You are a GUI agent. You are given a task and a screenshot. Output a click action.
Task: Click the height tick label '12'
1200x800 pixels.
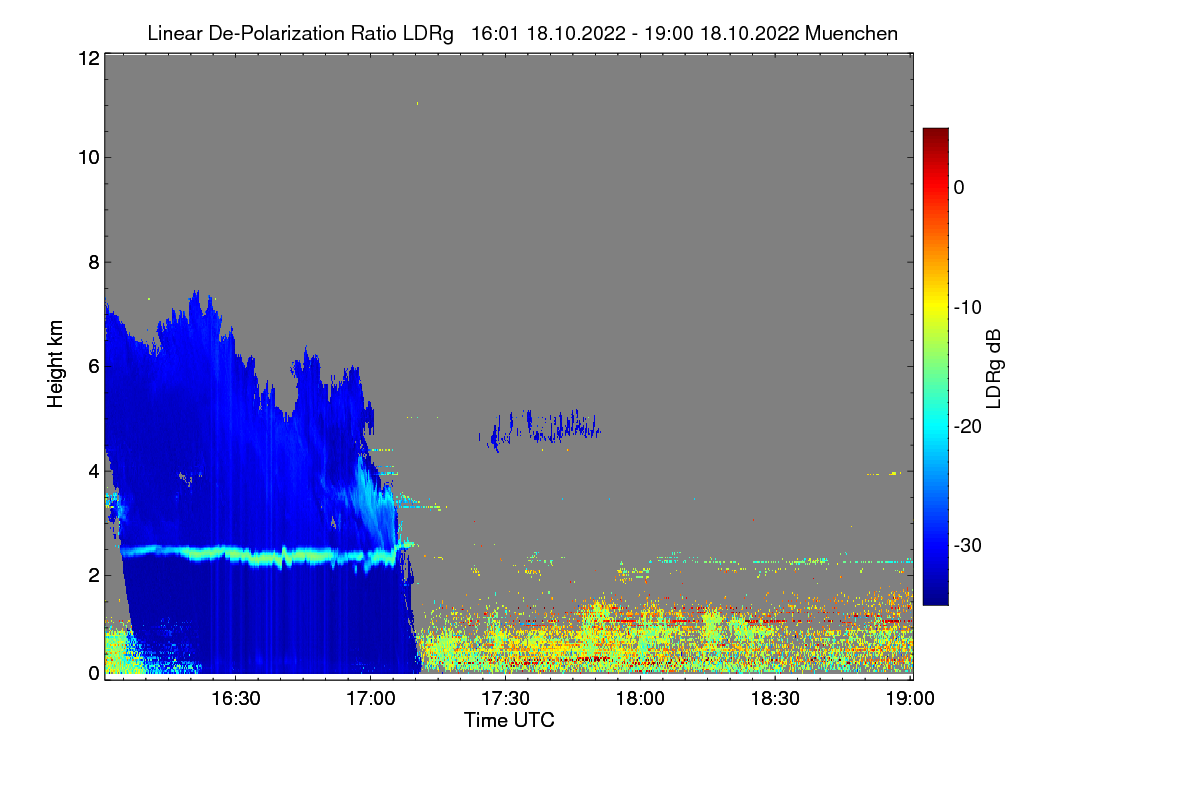(87, 58)
